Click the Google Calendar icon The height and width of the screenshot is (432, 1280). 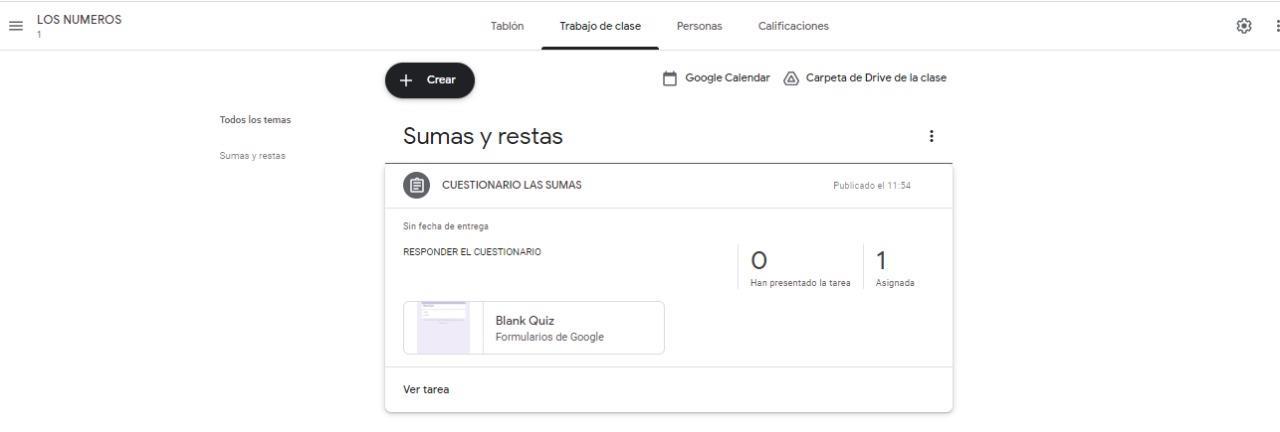click(x=670, y=78)
